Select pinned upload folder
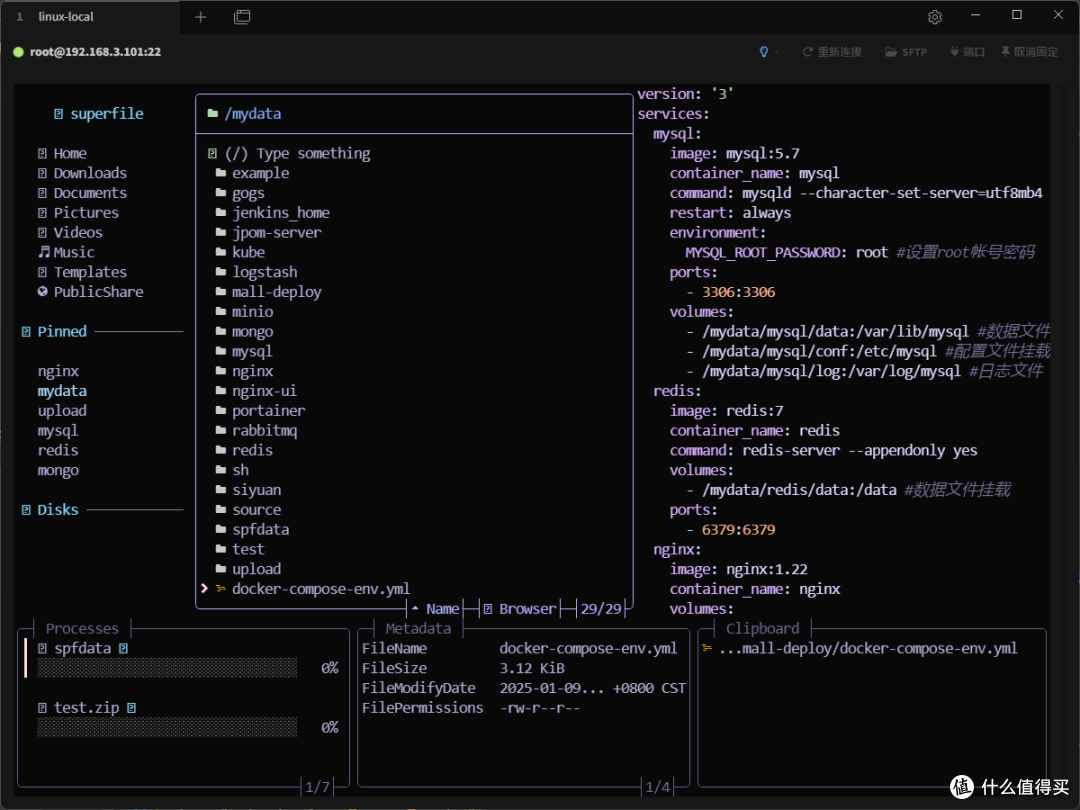This screenshot has width=1080, height=810. pyautogui.click(x=62, y=411)
